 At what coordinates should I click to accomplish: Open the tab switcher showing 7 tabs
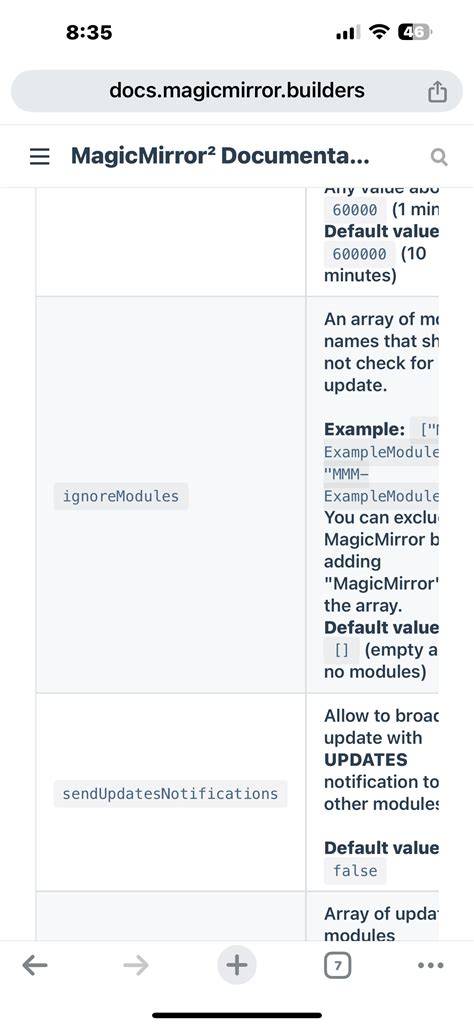(337, 965)
